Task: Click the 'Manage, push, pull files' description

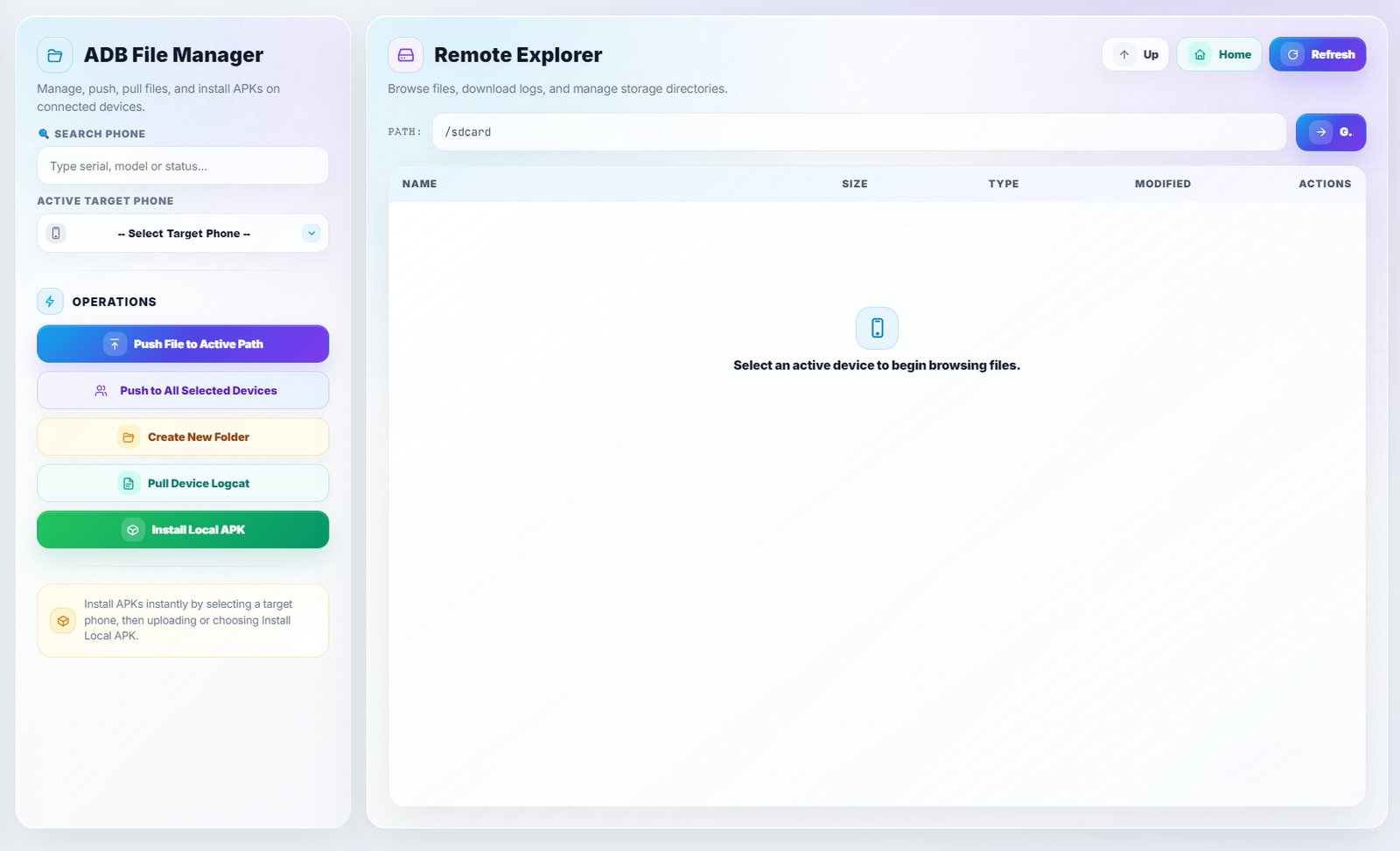Action: click(x=158, y=98)
